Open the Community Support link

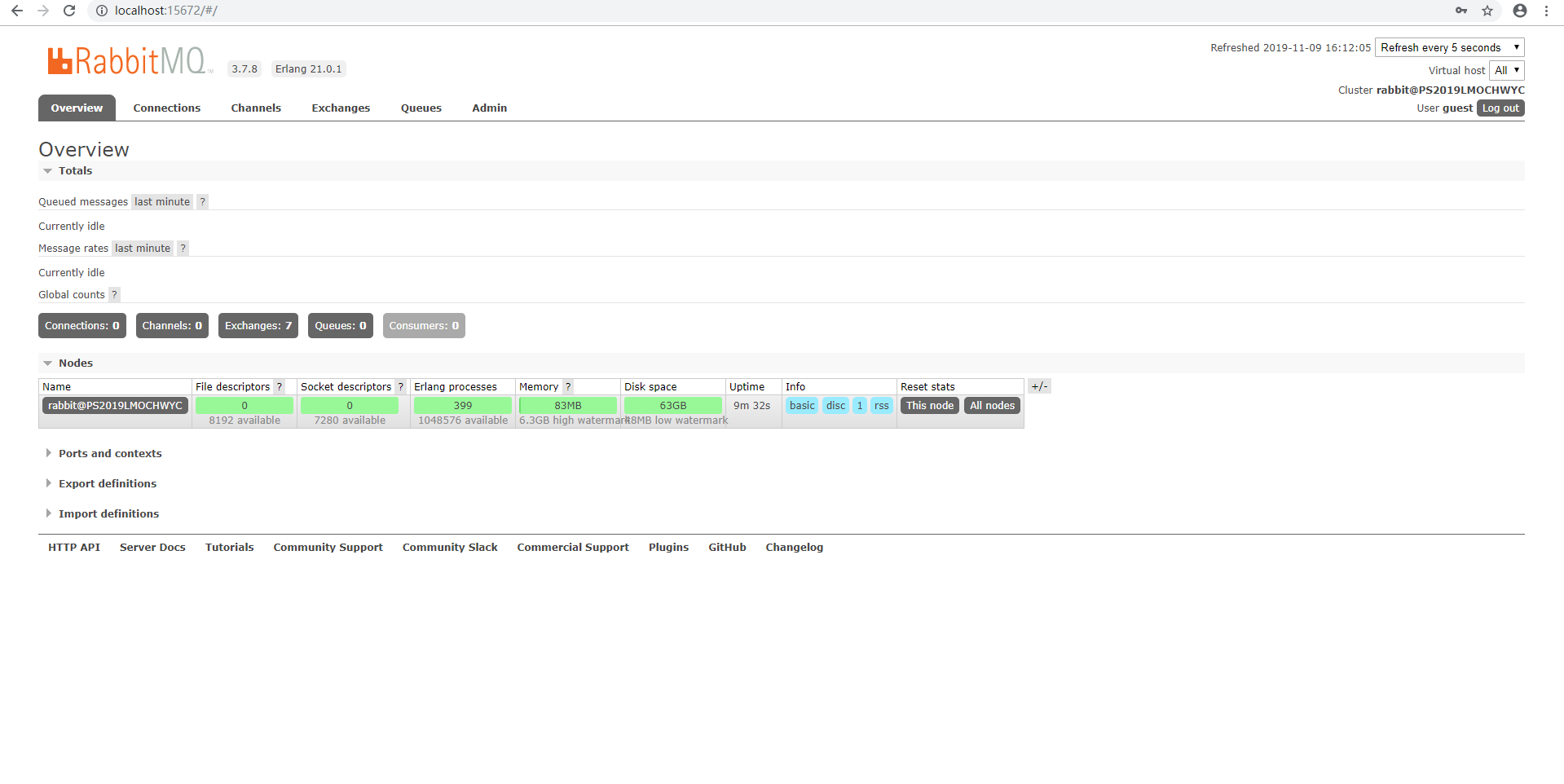pos(328,548)
